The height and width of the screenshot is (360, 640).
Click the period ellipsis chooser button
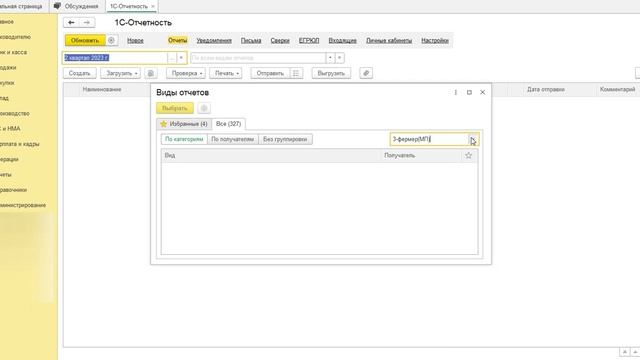[172, 58]
